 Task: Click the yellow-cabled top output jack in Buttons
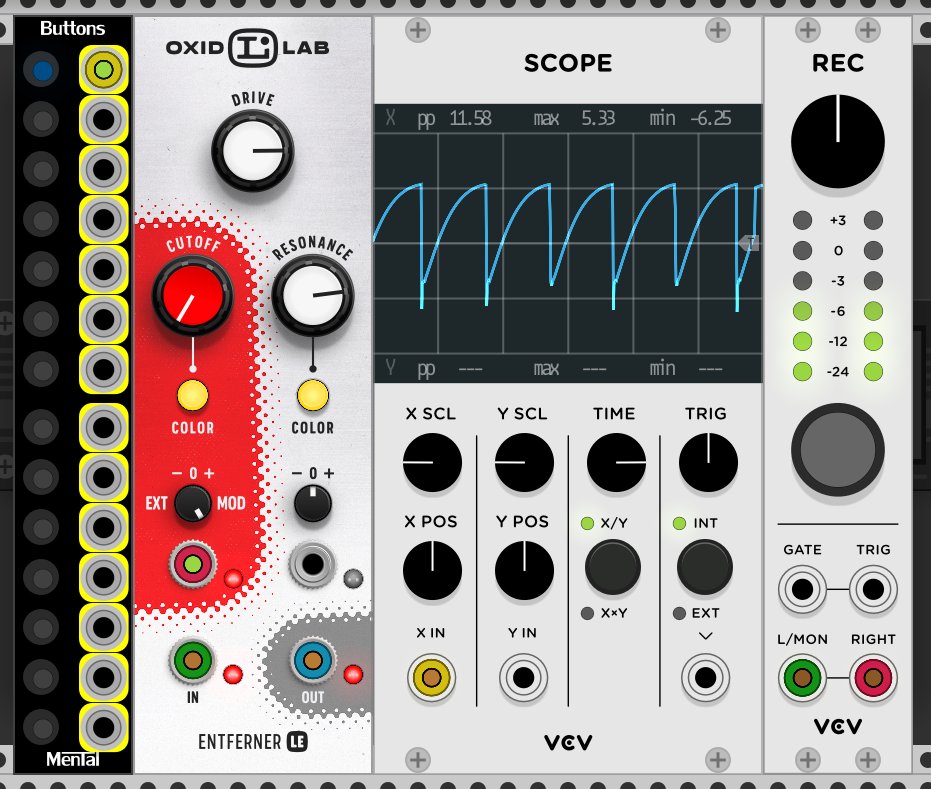103,69
